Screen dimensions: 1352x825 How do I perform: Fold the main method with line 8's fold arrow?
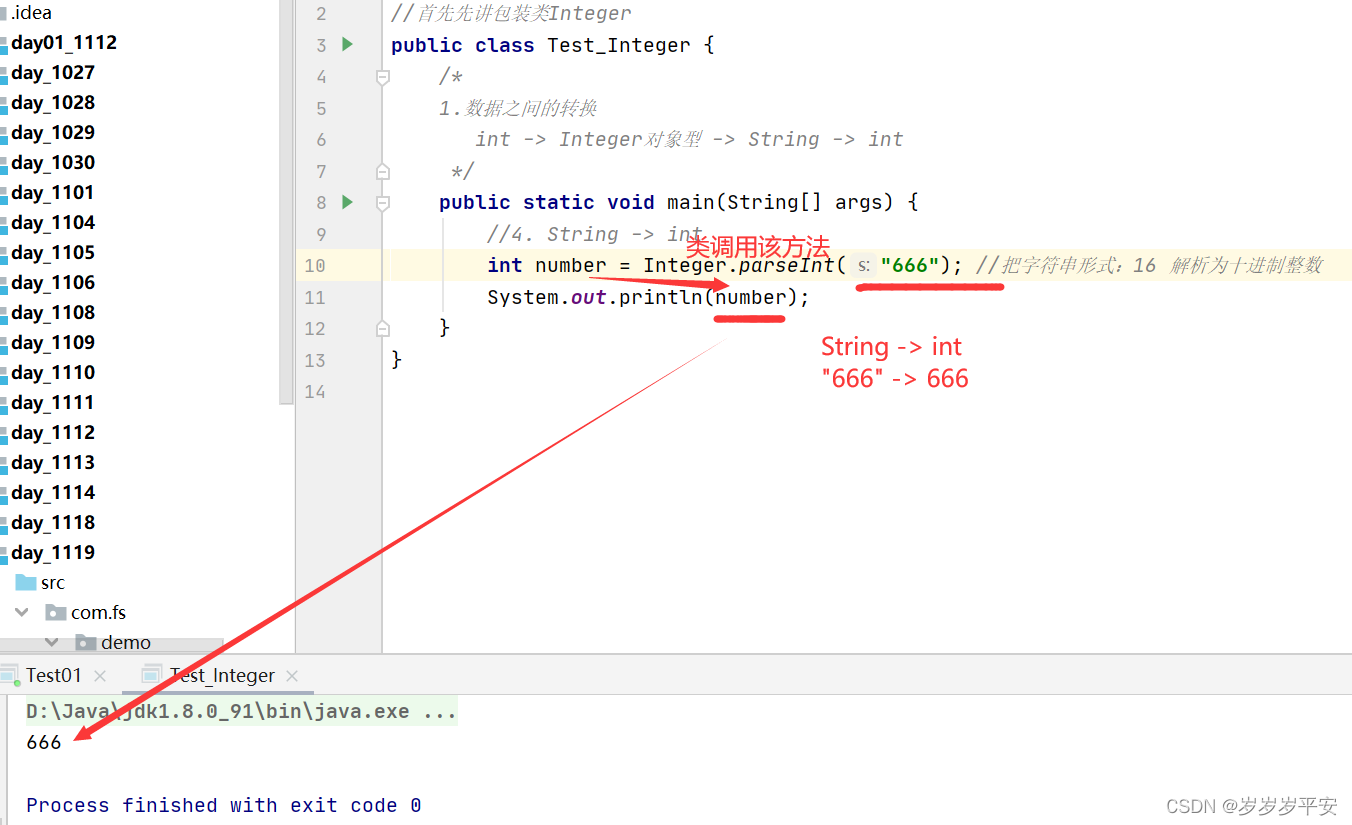click(382, 201)
